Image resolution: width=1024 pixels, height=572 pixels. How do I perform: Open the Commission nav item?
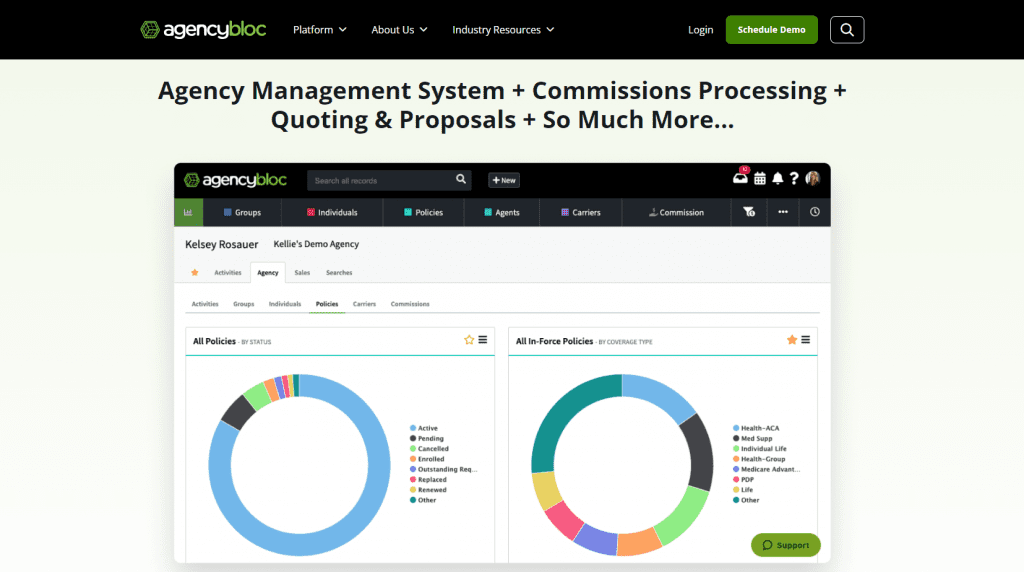pos(676,212)
